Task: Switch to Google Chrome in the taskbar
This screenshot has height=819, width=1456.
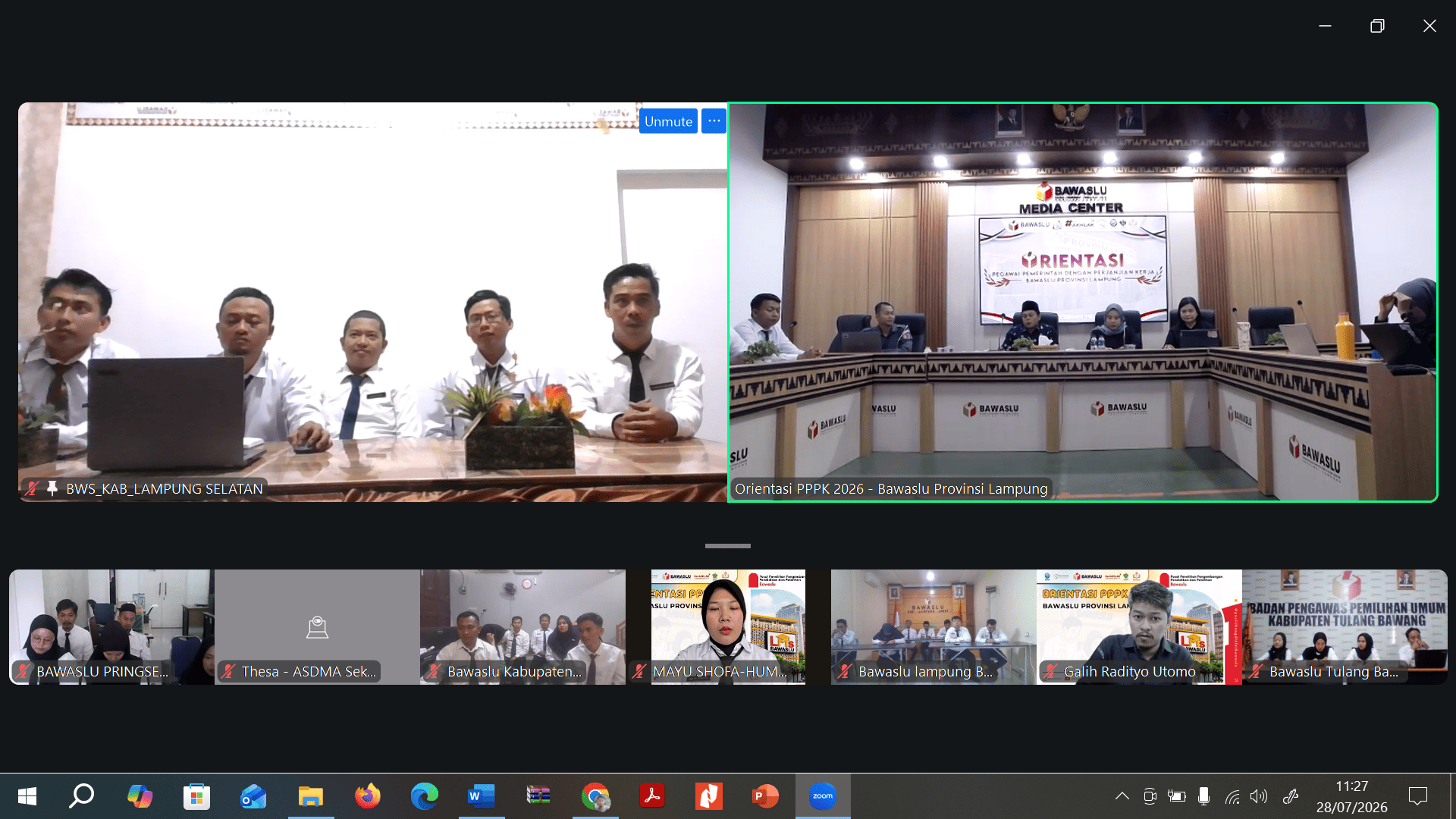Action: pos(595,796)
